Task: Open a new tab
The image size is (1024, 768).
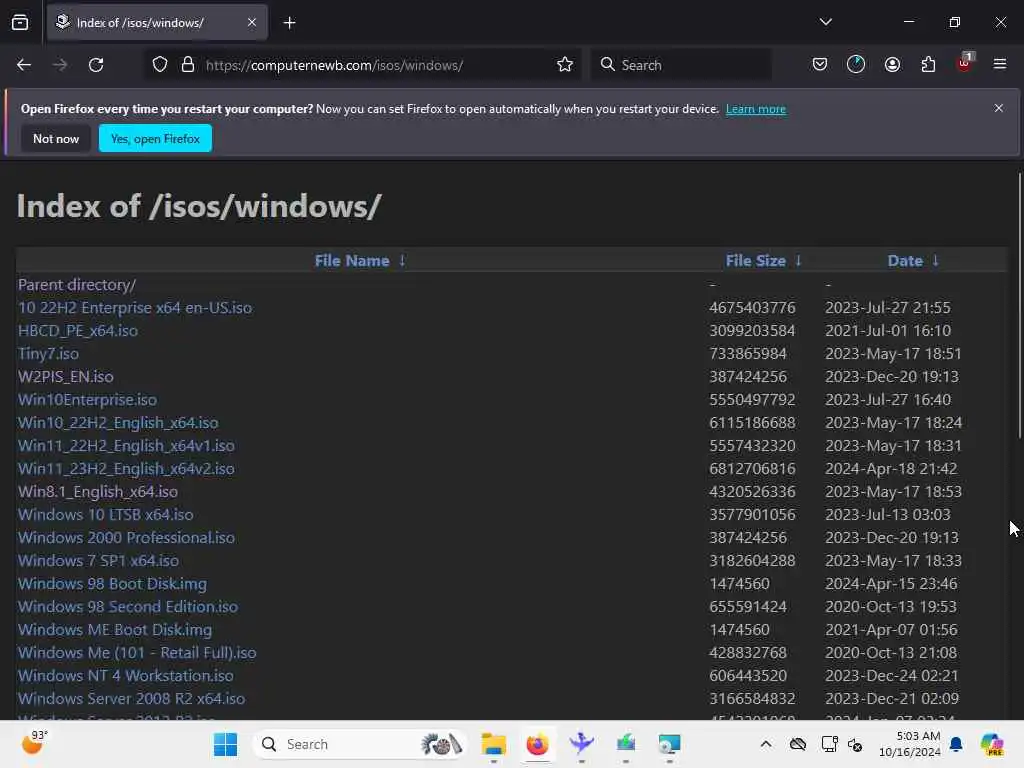Action: click(289, 23)
